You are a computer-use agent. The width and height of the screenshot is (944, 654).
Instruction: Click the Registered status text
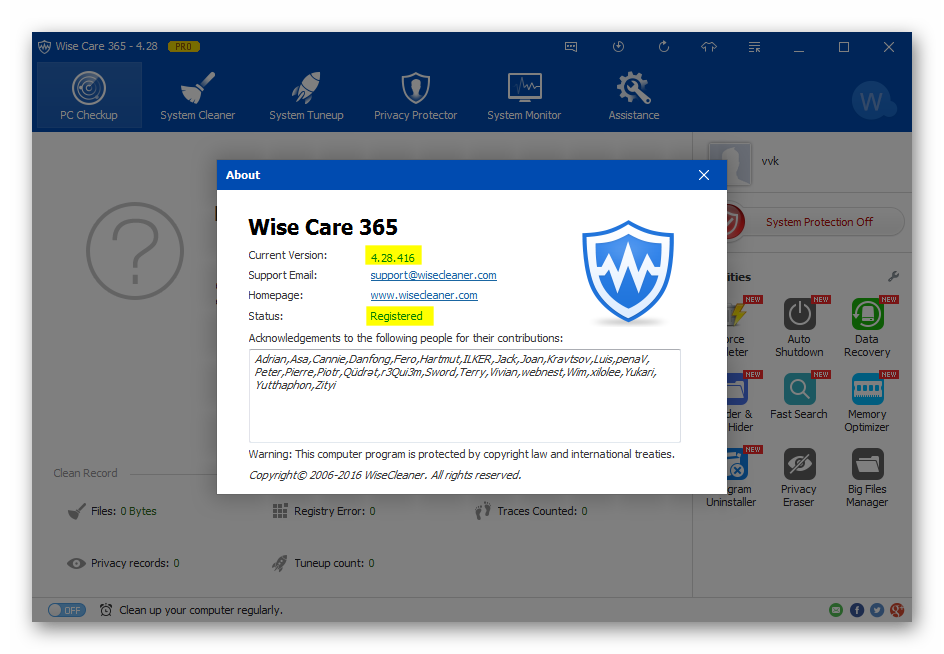click(x=396, y=316)
